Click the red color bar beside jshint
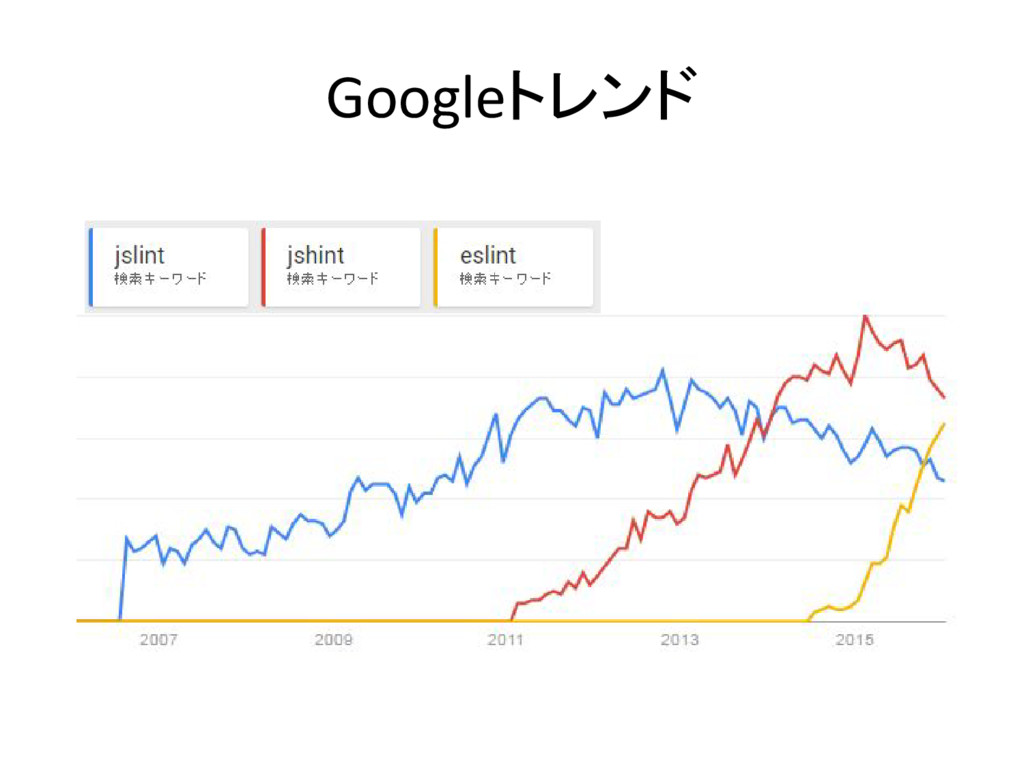The image size is (1024, 768). click(263, 267)
